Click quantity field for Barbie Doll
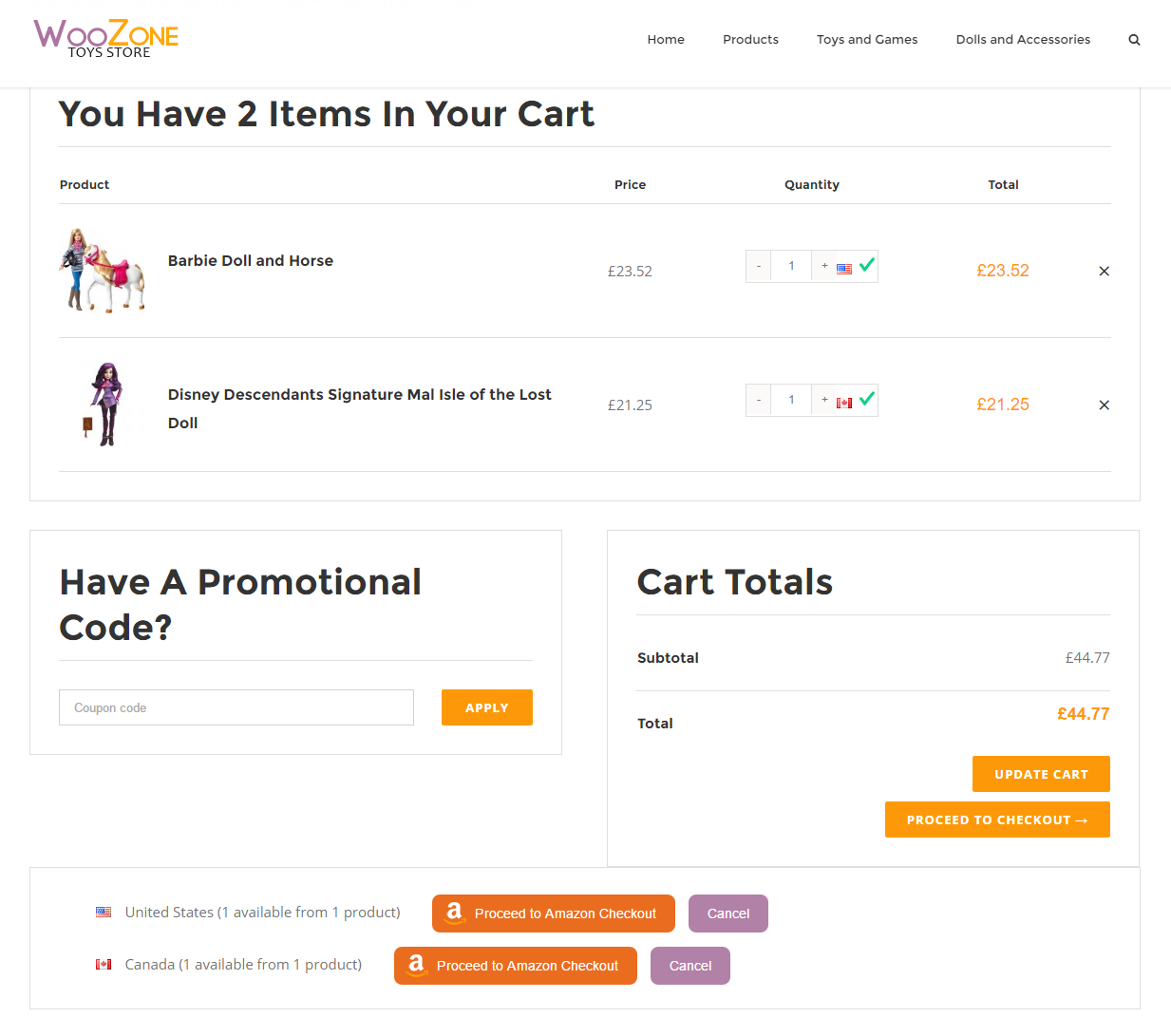1171x1036 pixels. [791, 266]
